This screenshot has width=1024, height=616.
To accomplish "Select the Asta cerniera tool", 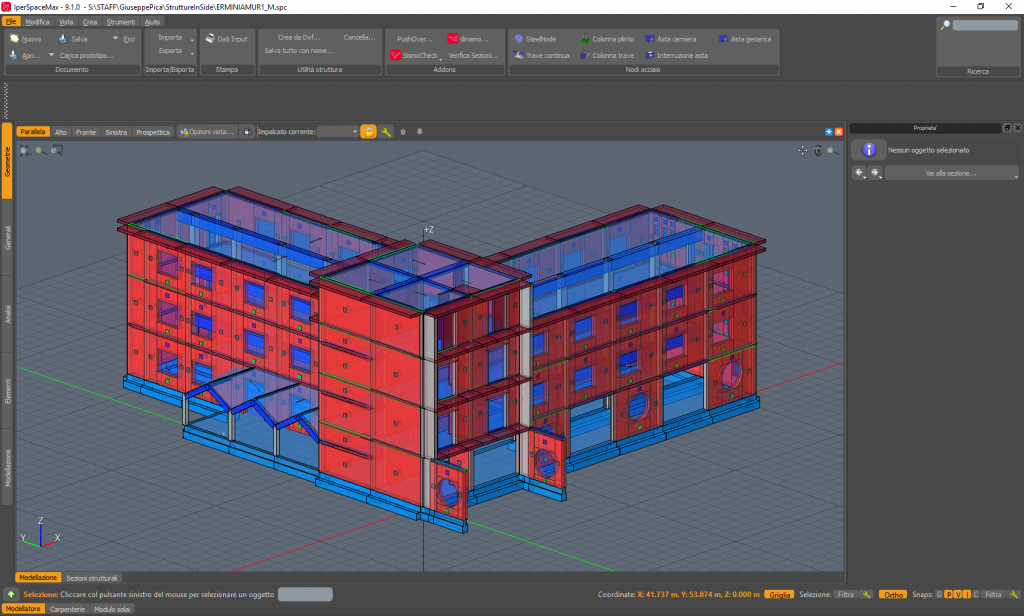I will click(x=676, y=39).
